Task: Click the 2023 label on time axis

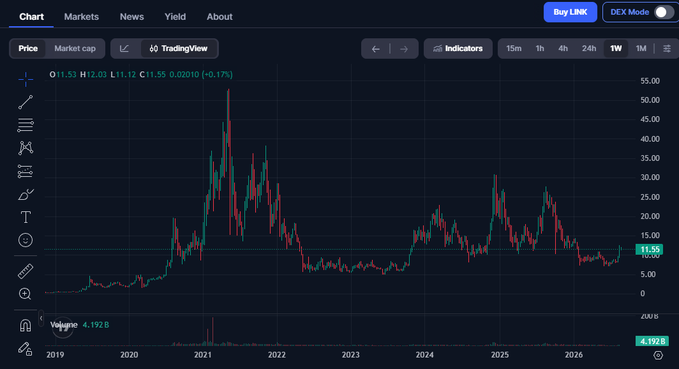Action: (x=350, y=355)
